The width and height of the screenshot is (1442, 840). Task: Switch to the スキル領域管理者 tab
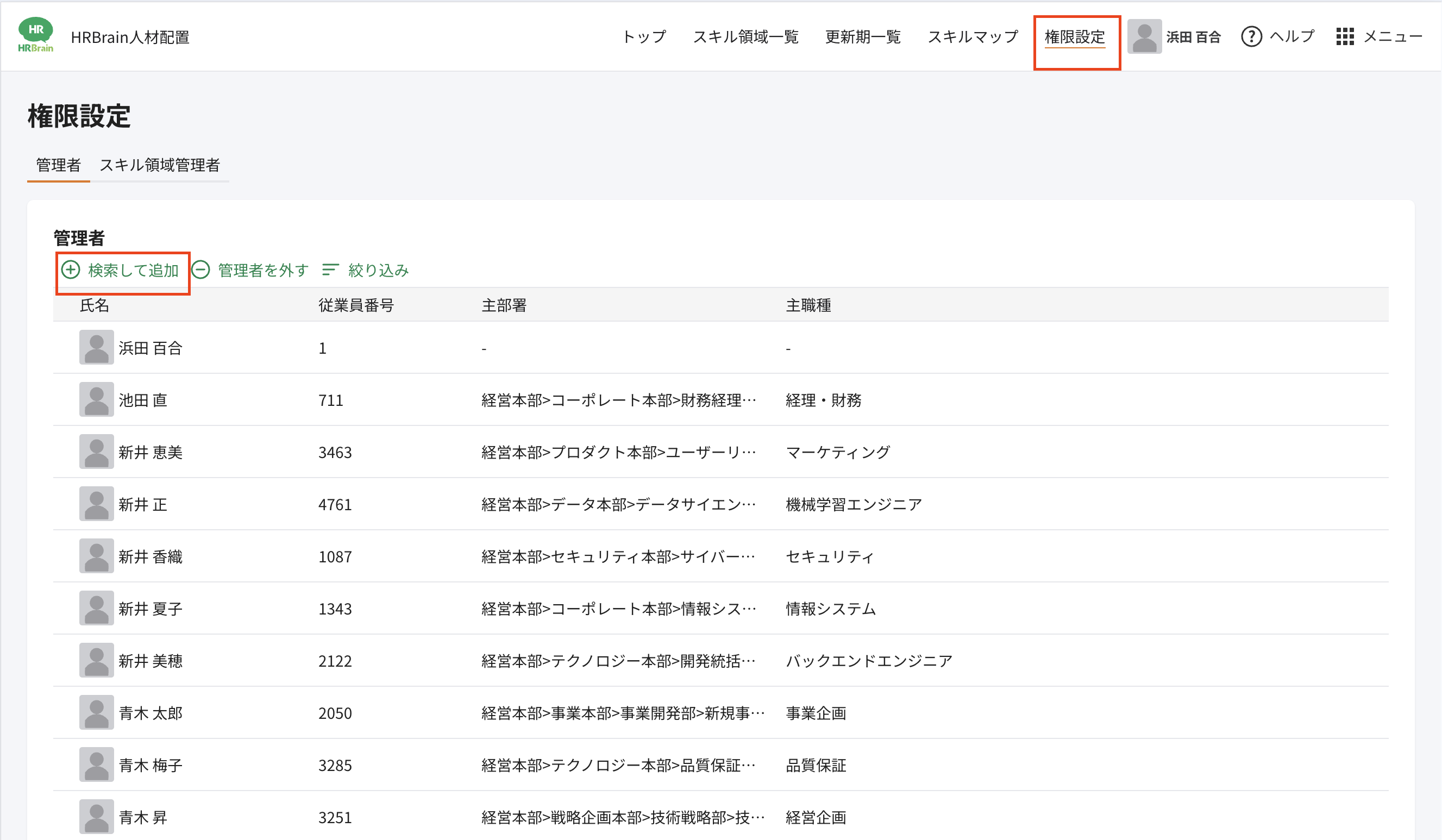coord(160,165)
